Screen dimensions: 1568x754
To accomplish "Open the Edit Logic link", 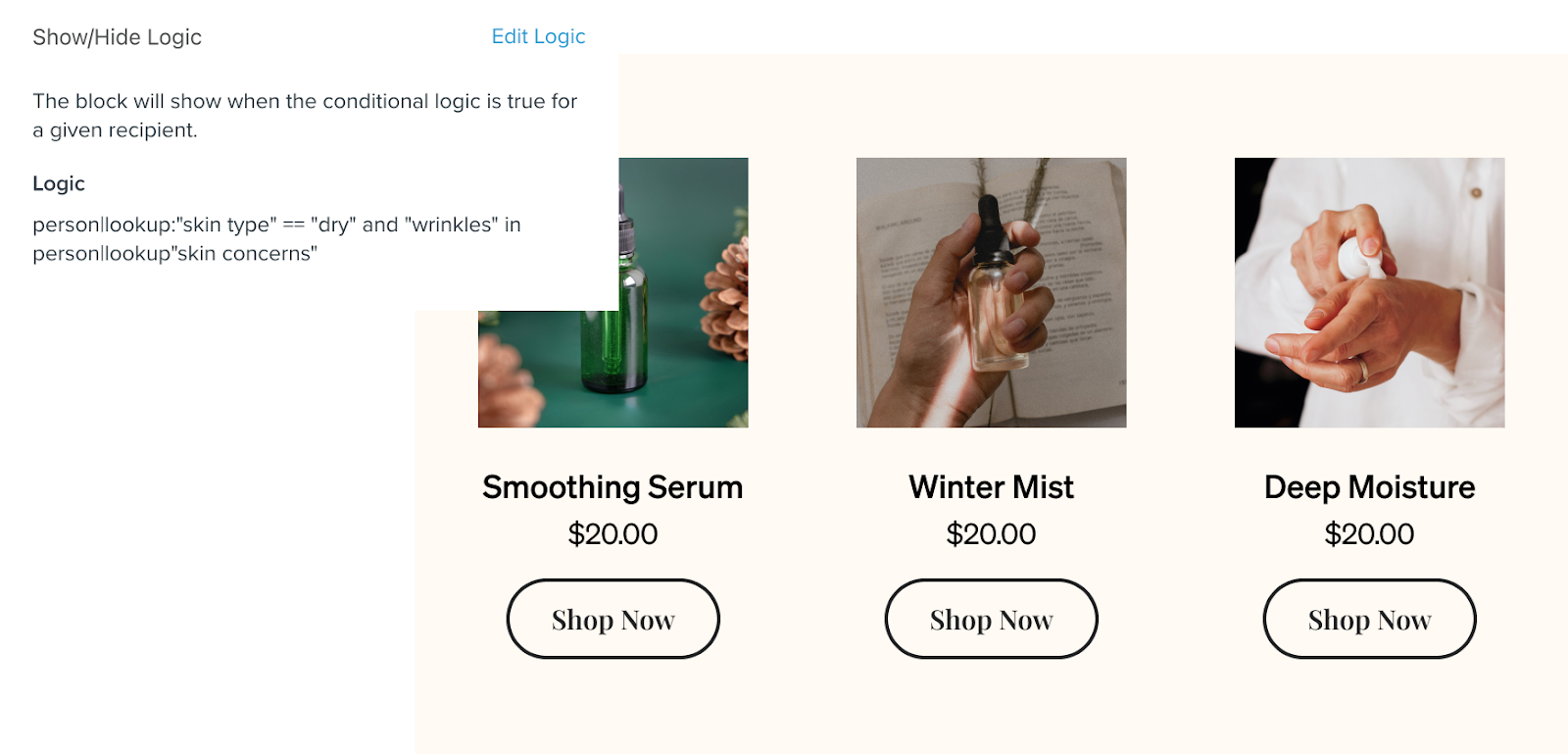I will click(x=538, y=36).
